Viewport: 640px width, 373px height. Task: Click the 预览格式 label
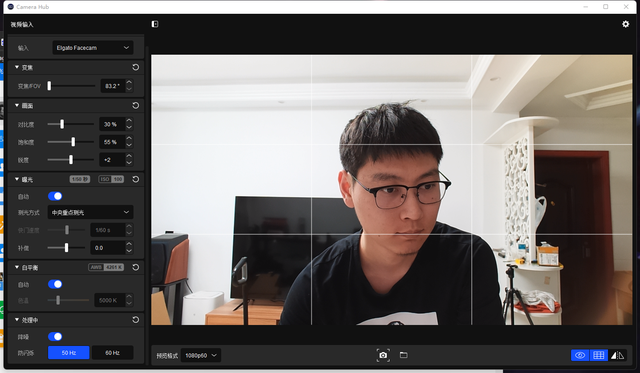tap(167, 356)
